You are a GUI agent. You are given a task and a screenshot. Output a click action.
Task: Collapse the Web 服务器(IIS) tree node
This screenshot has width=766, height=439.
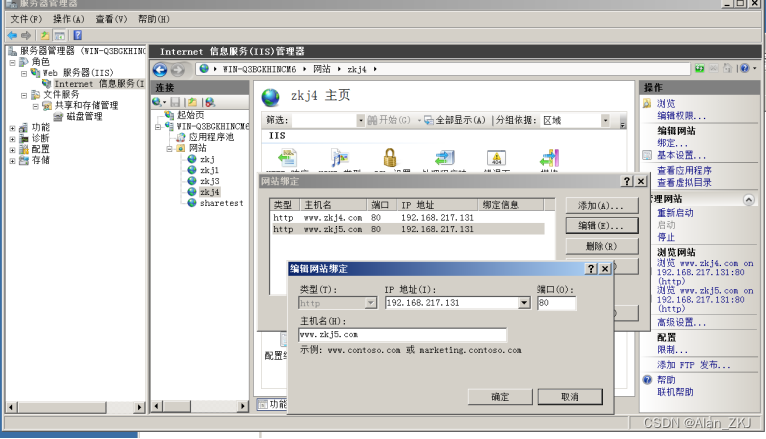(x=23, y=73)
